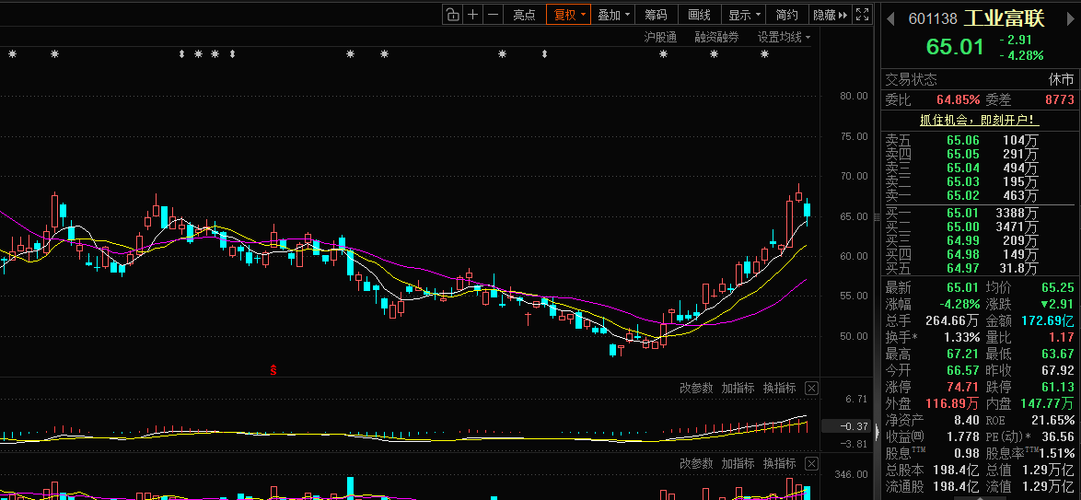The height and width of the screenshot is (500, 1081).
Task: Expand the 叠加 overlay dropdown
Action: 613,14
